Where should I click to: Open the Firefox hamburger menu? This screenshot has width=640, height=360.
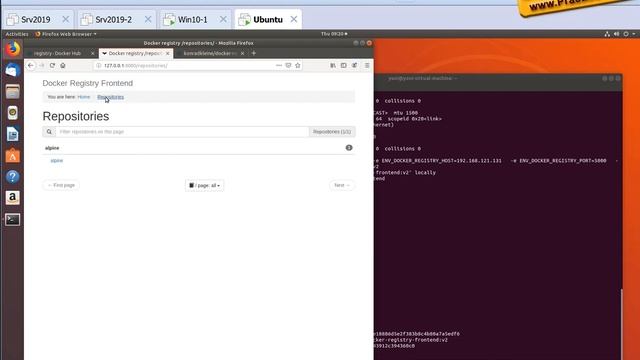pyautogui.click(x=367, y=65)
